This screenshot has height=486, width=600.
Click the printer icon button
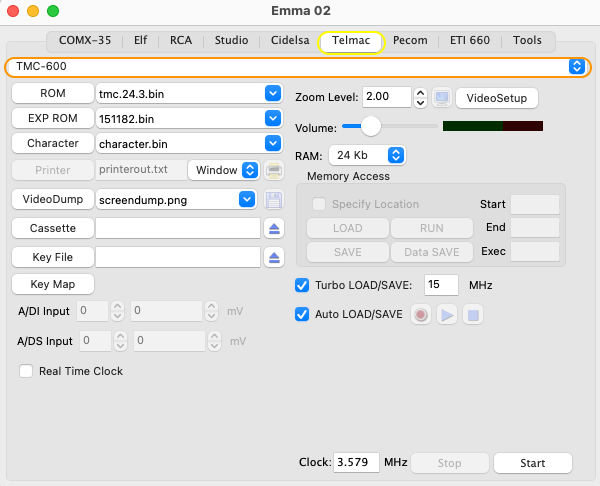pyautogui.click(x=274, y=170)
